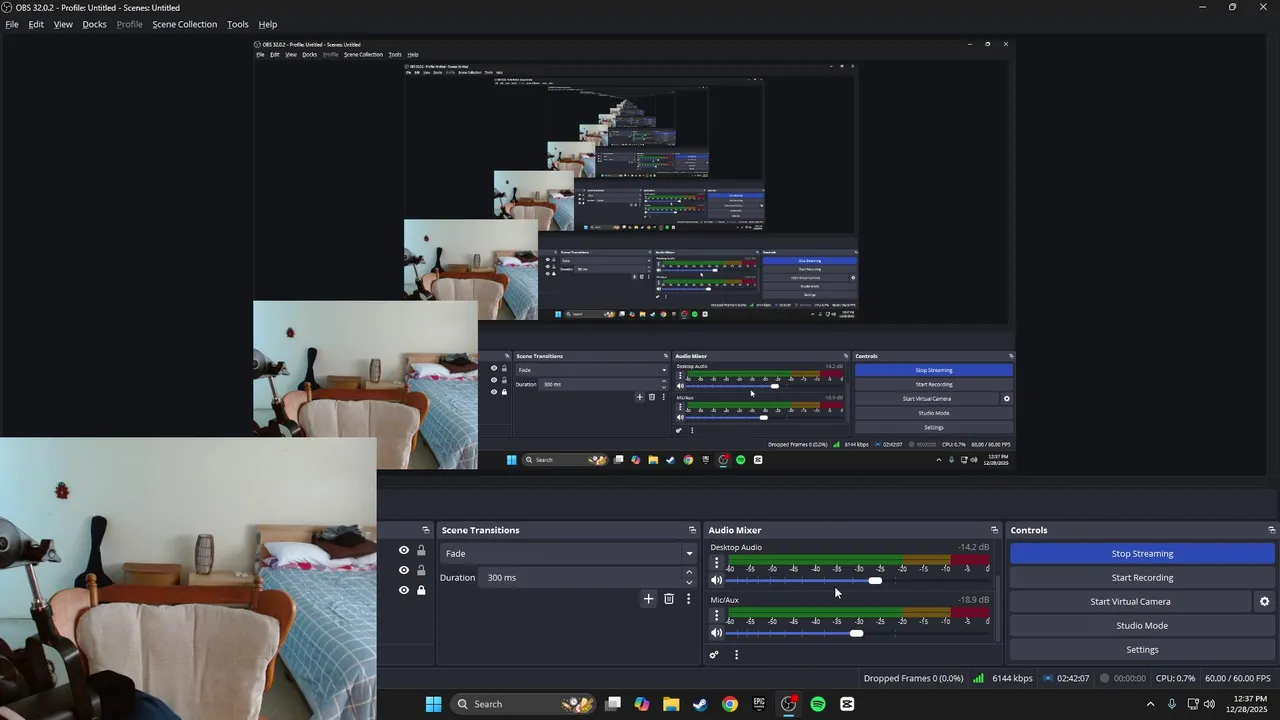Open Google Chrome from the taskbar
This screenshot has width=1280, height=720.
click(730, 704)
